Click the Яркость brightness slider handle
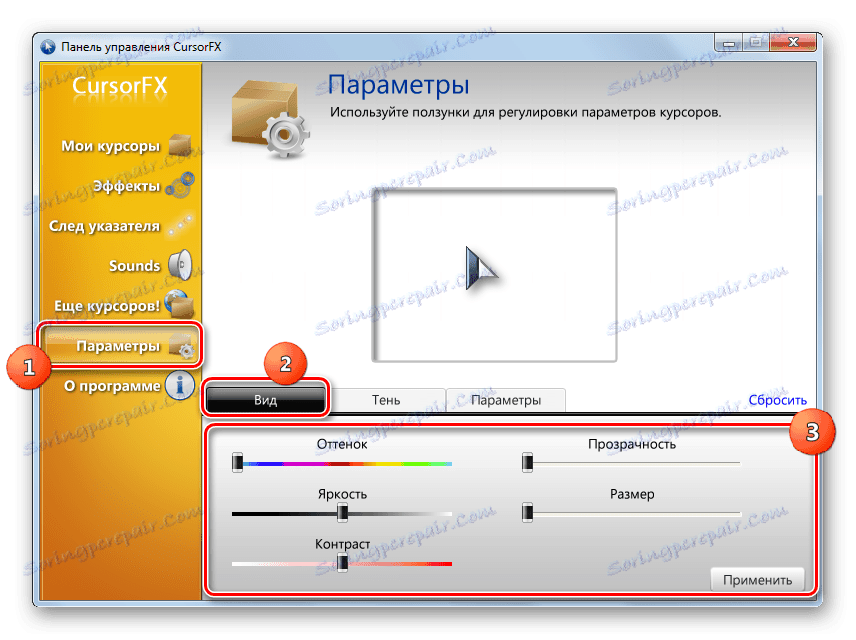The width and height of the screenshot is (856, 640). coord(342,513)
